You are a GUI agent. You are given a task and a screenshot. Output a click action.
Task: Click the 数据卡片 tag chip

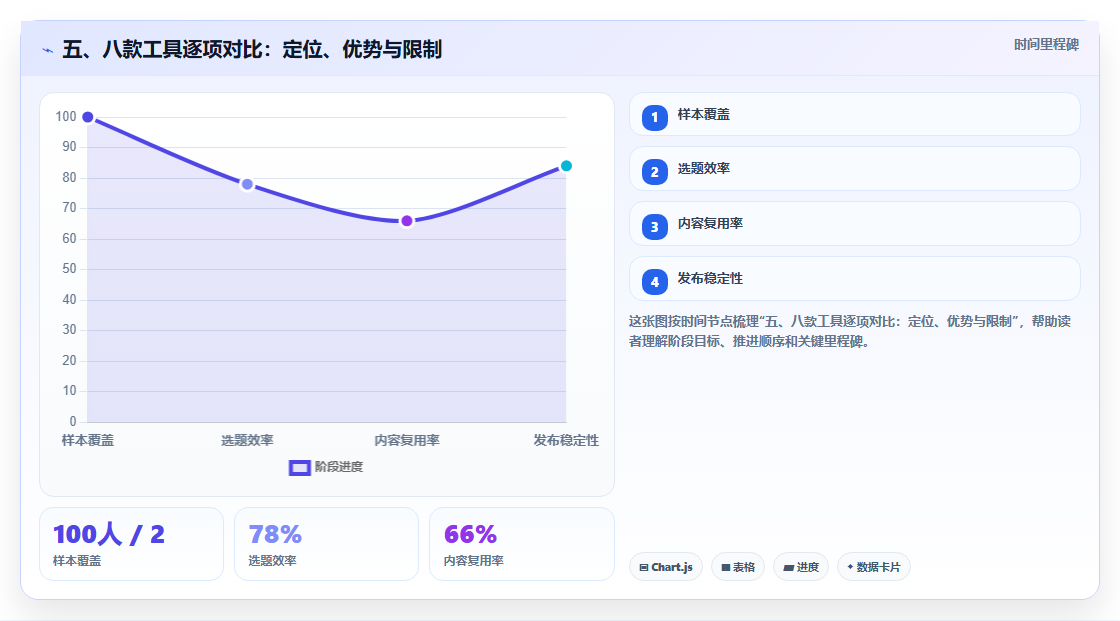tap(874, 567)
